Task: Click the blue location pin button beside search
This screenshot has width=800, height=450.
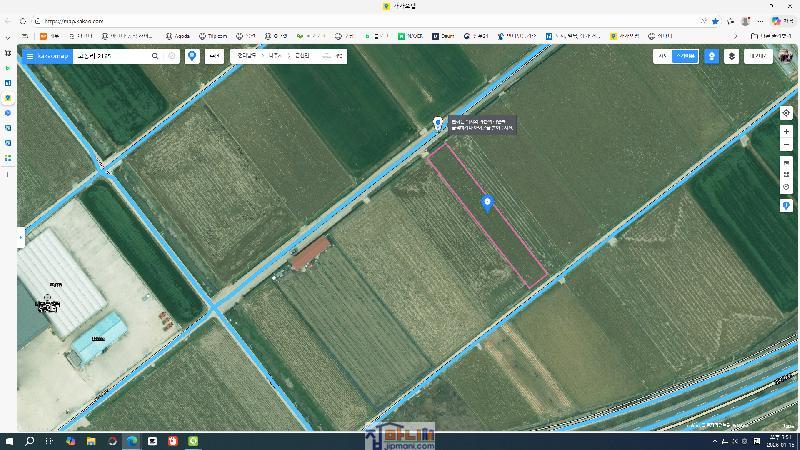Action: click(192, 56)
